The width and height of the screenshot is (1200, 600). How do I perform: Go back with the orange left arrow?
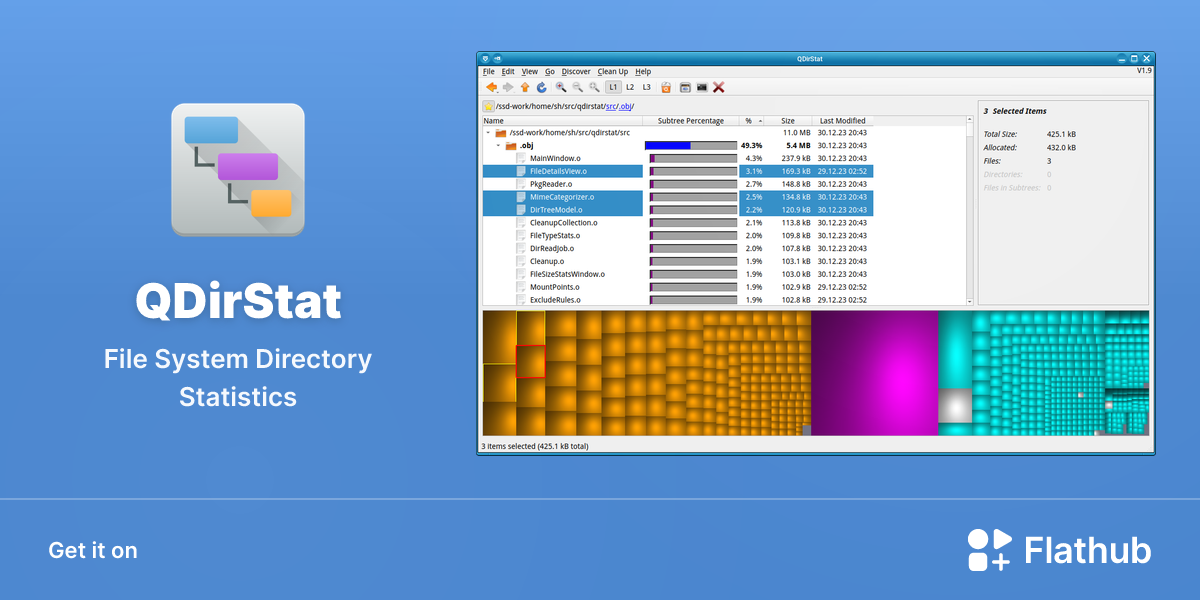[x=491, y=87]
